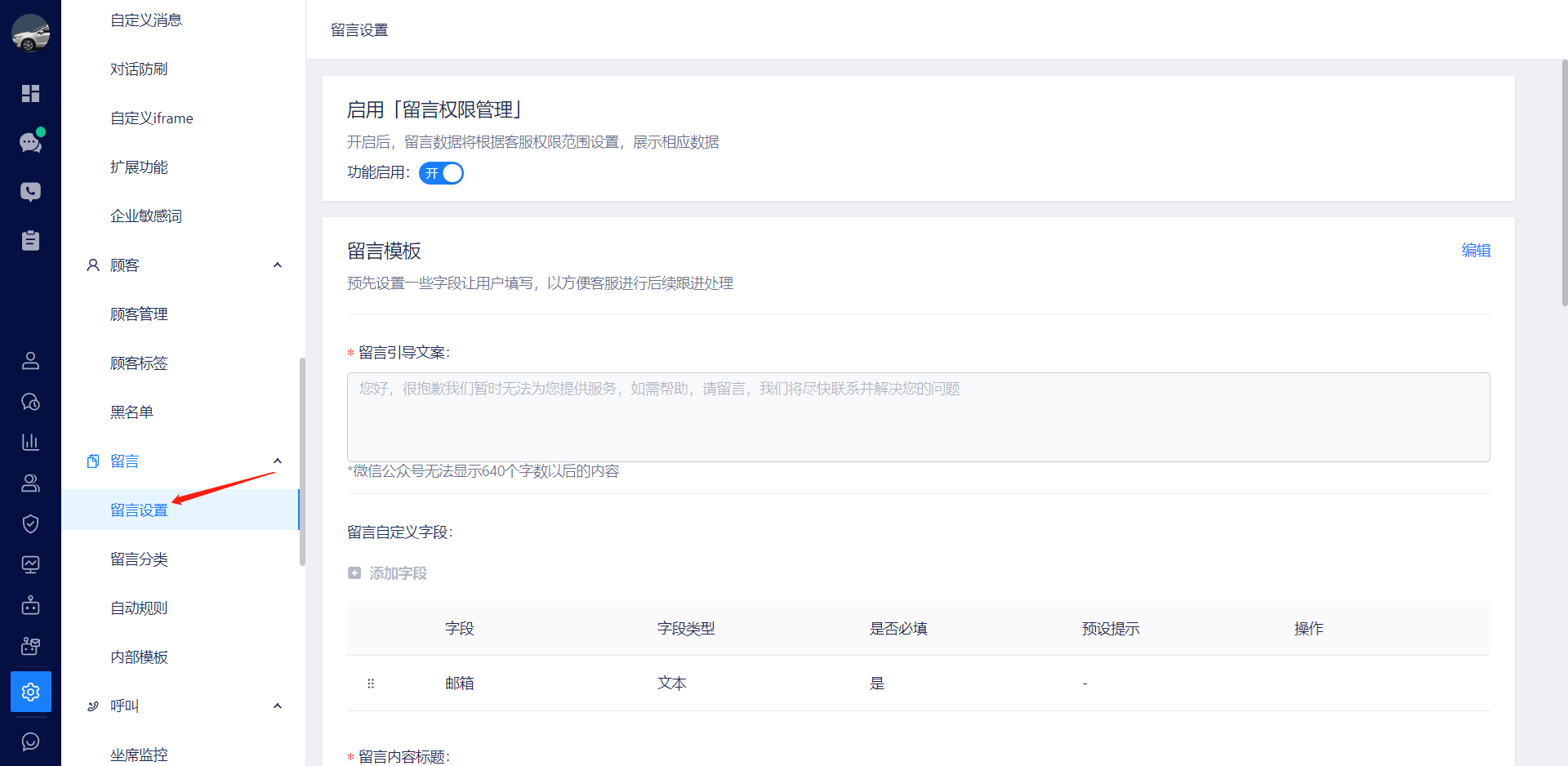
Task: Open 内部模板 menu item
Action: click(x=139, y=657)
